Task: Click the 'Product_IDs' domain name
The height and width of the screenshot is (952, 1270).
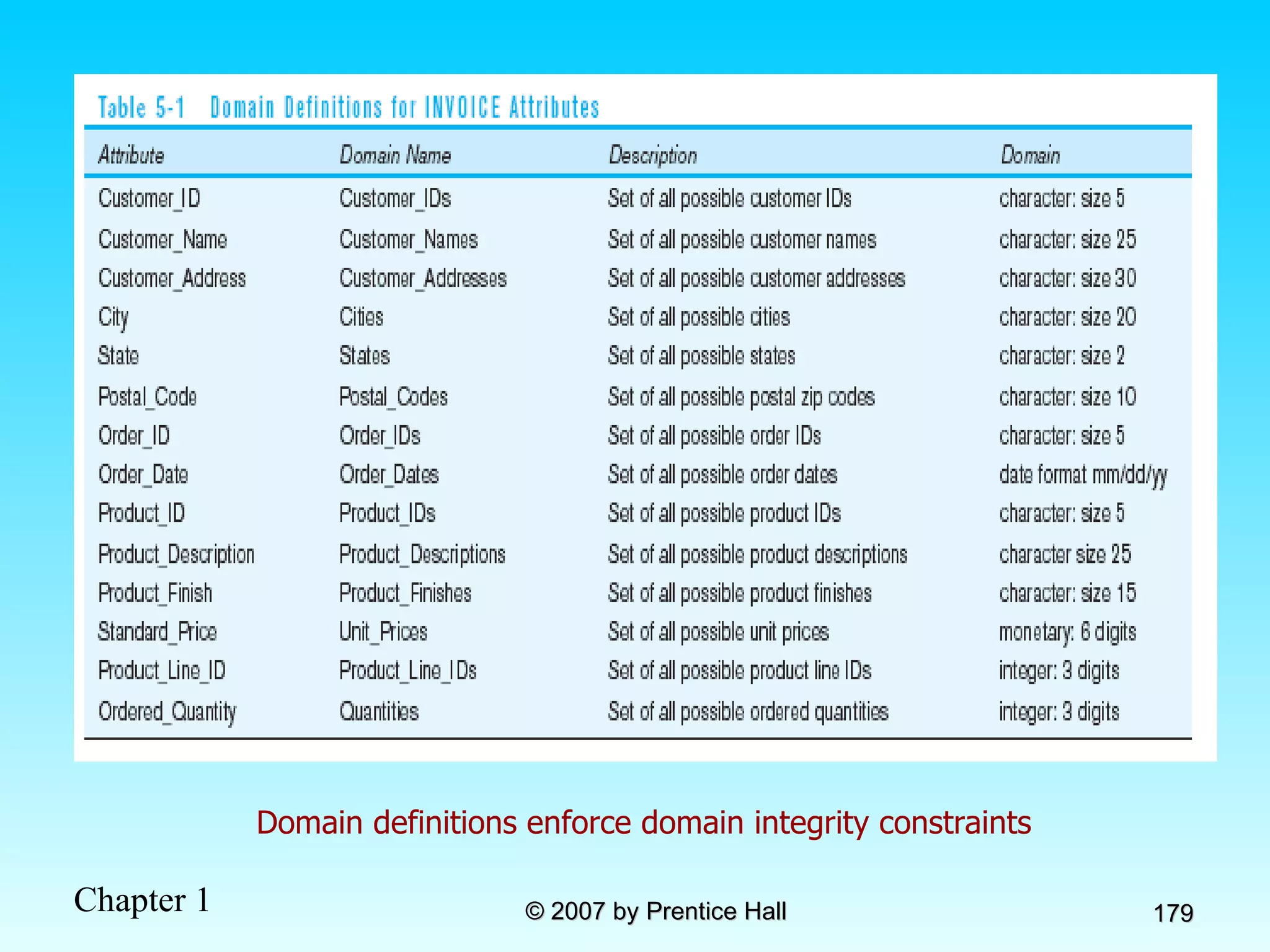Action: 388,513
